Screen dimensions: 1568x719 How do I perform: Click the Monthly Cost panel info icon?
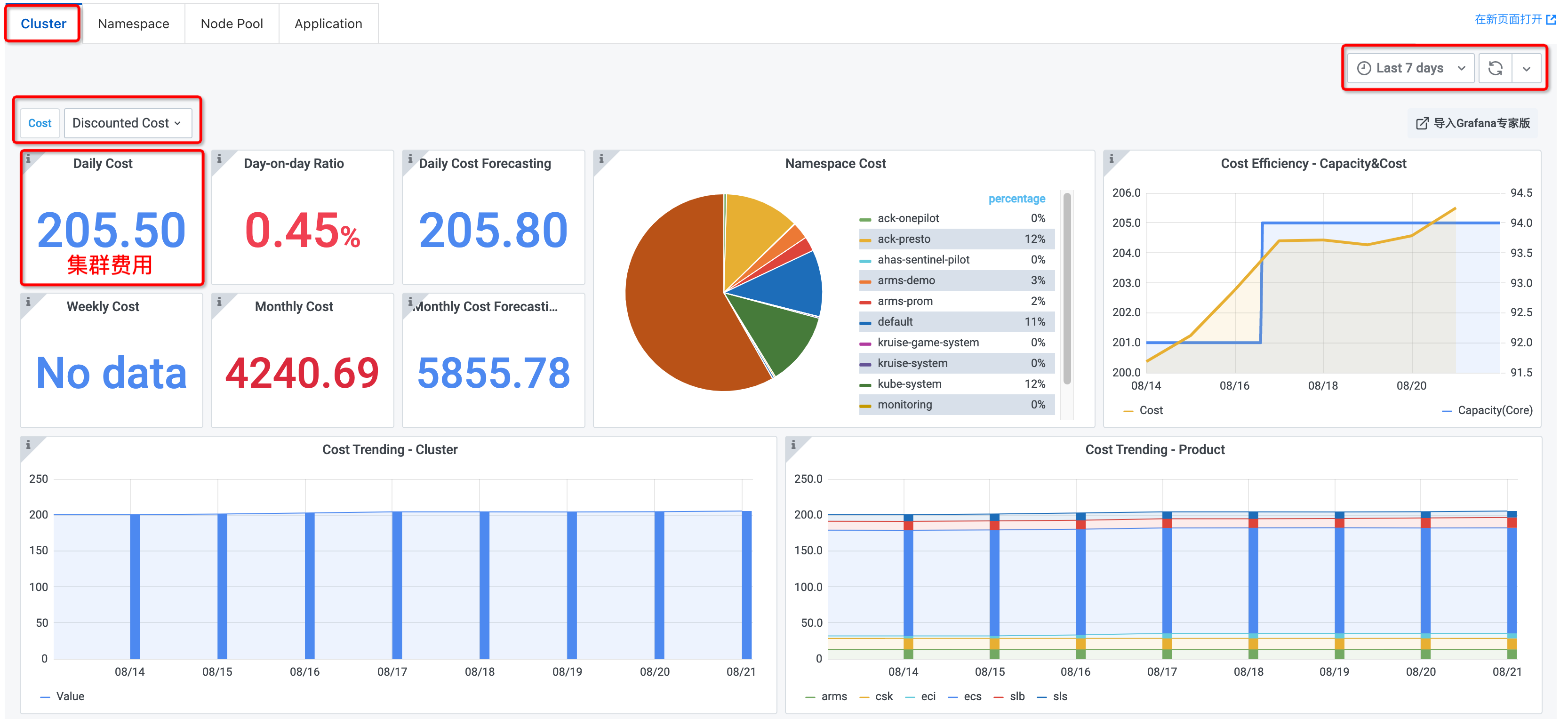pyautogui.click(x=219, y=302)
